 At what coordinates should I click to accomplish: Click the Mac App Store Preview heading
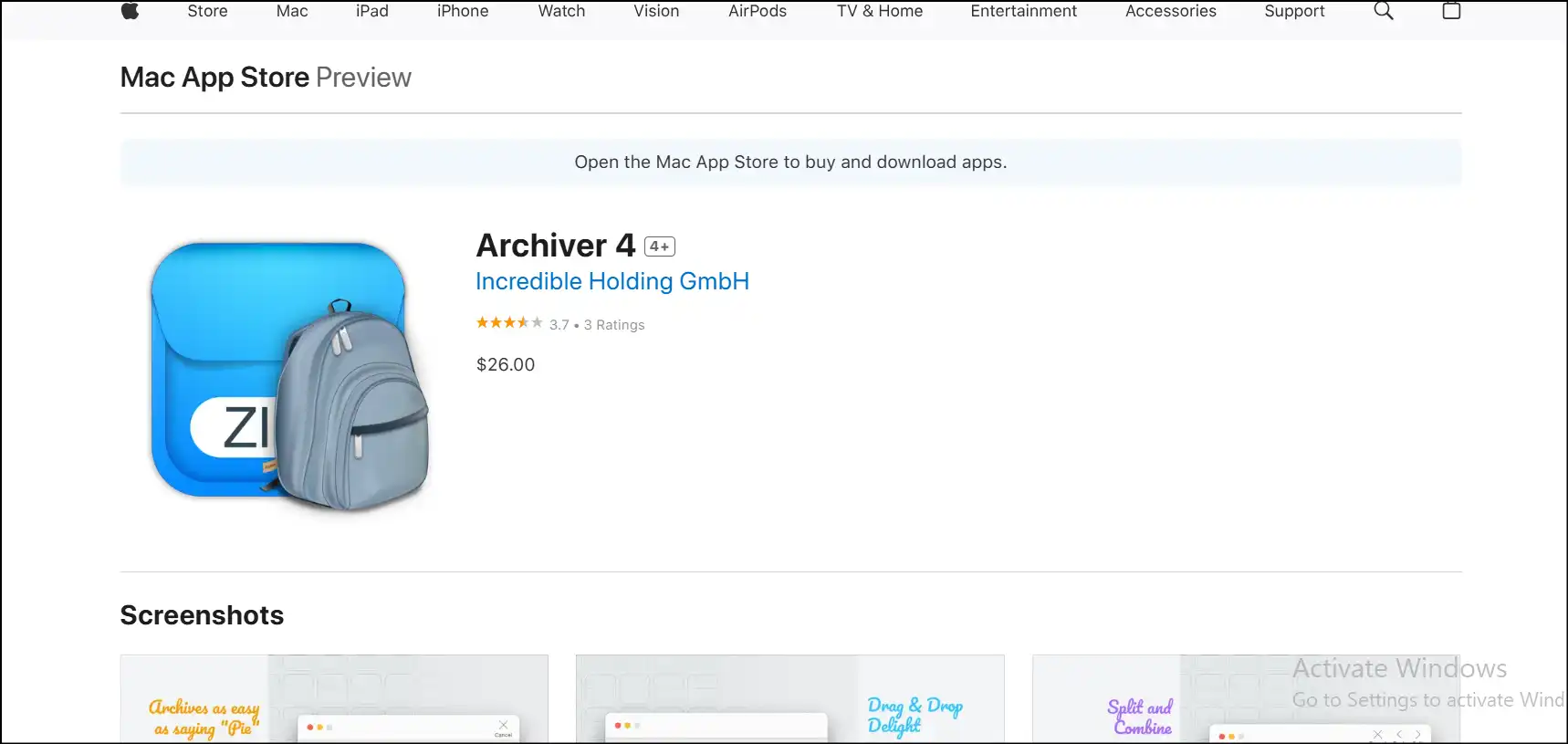pyautogui.click(x=266, y=78)
